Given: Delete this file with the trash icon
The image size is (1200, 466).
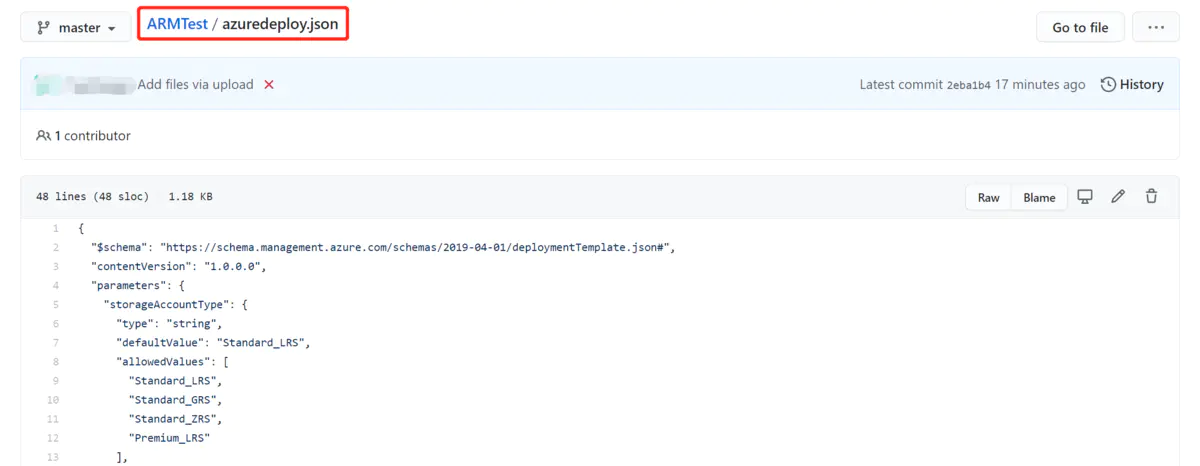Looking at the screenshot, I should 1151,197.
